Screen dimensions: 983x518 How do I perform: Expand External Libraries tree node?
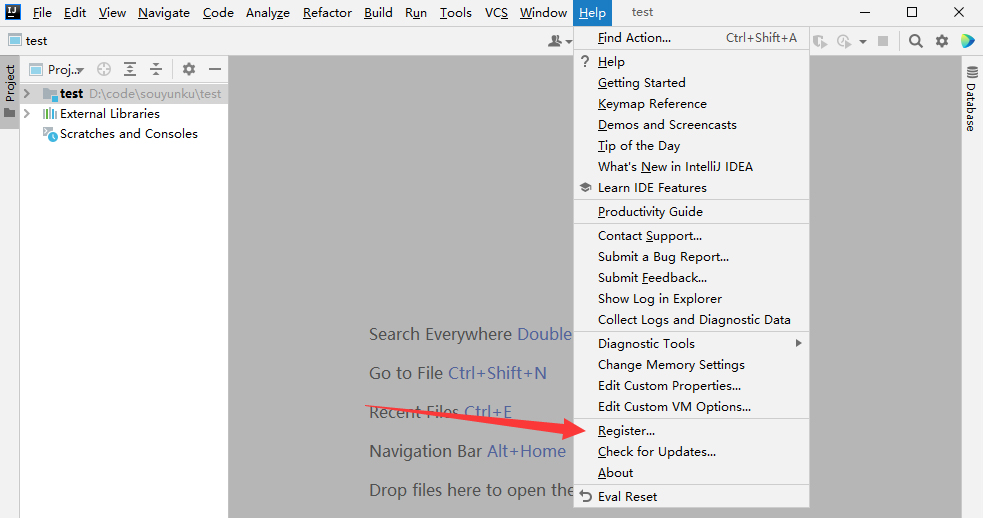click(27, 114)
